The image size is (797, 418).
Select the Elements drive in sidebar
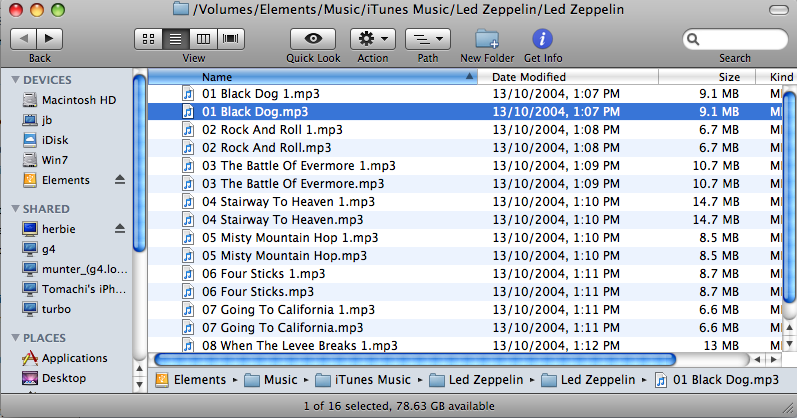[56, 180]
